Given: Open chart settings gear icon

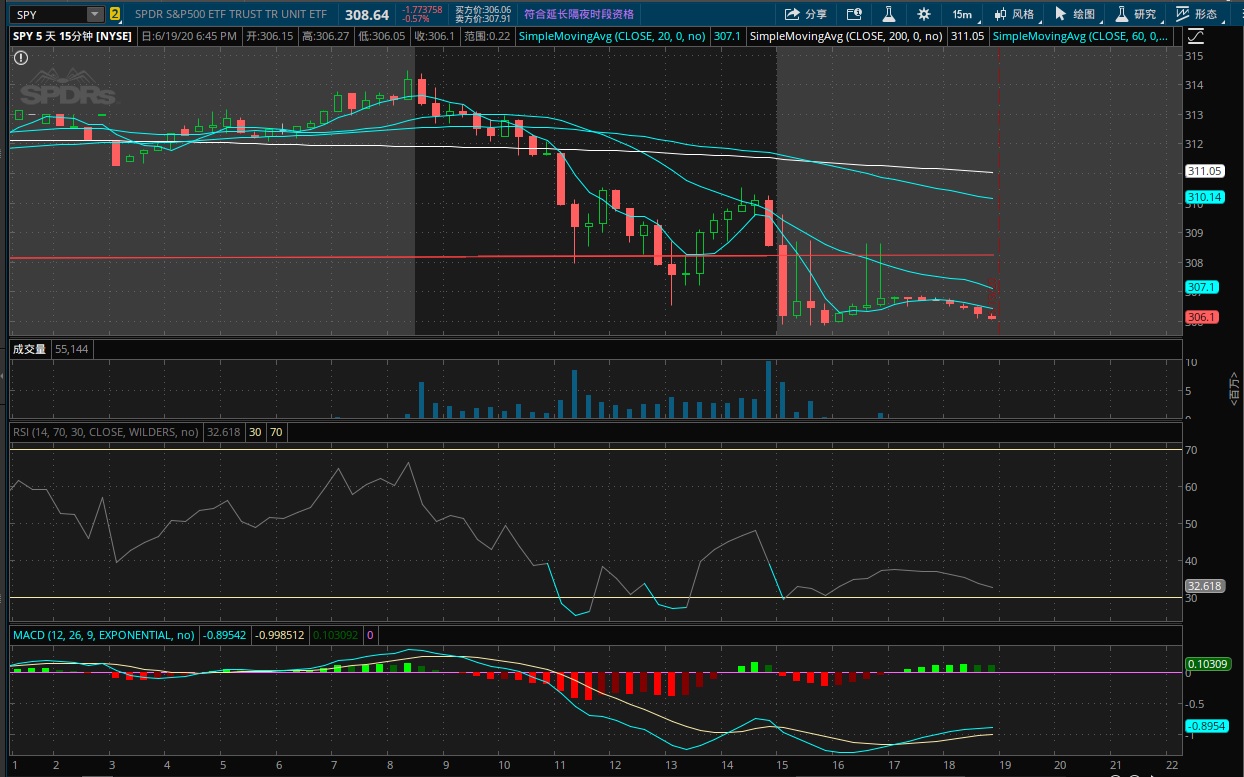Looking at the screenshot, I should point(923,14).
